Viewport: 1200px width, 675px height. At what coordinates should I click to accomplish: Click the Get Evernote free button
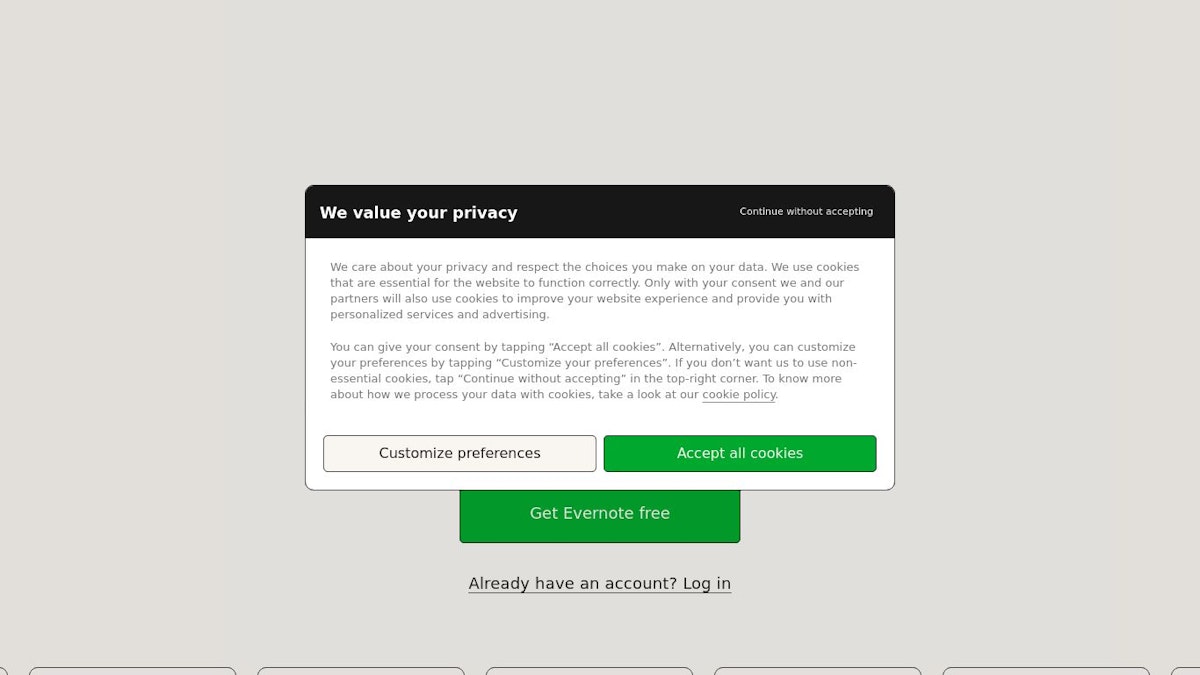599,515
